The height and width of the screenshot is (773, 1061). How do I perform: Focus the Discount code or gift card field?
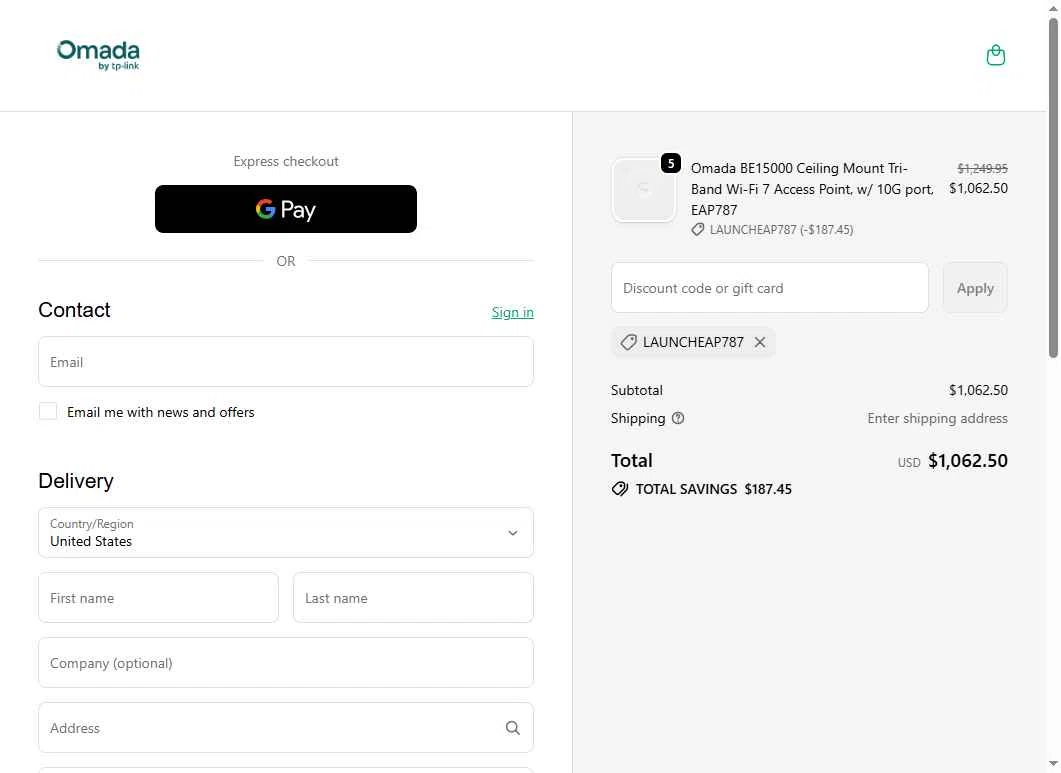pos(769,288)
